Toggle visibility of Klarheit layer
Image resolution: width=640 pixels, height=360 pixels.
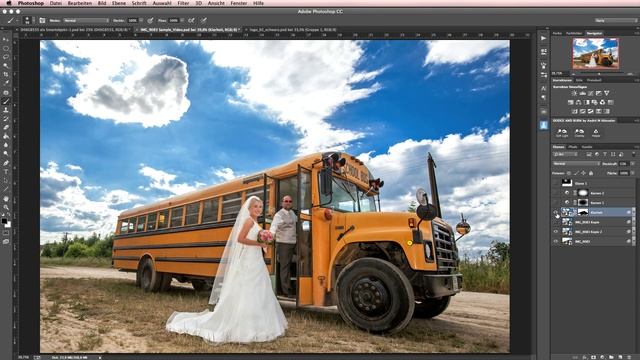pos(556,212)
